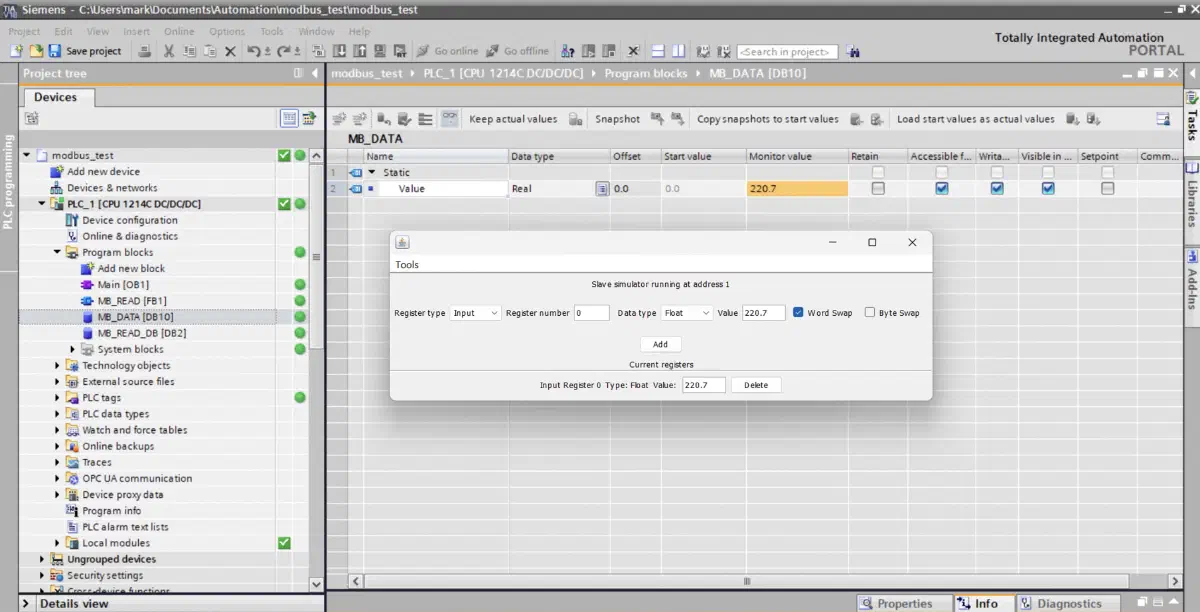Toggle Monitor all glasses icon
Viewport: 1200px width, 612px height.
pyautogui.click(x=450, y=118)
